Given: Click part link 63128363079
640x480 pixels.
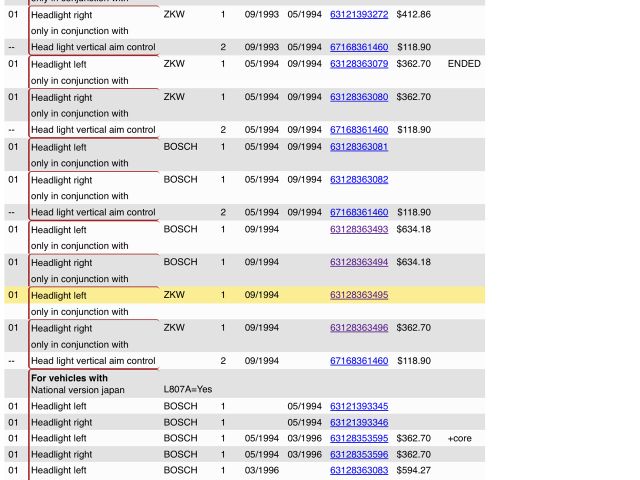Looking at the screenshot, I should [x=359, y=64].
